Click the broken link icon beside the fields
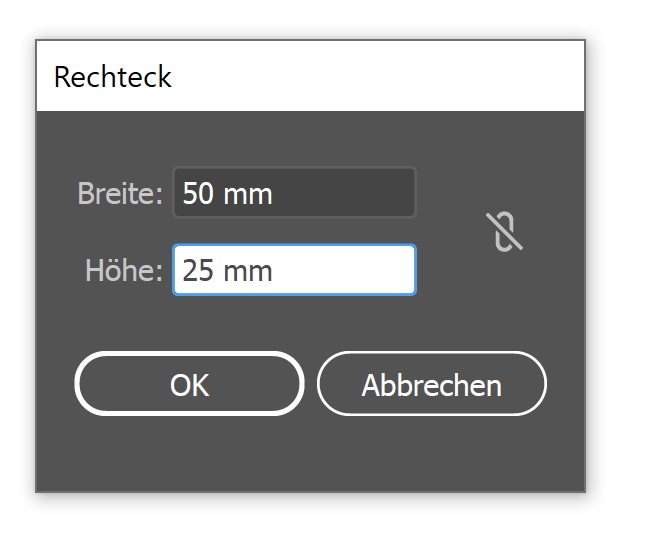 click(x=504, y=232)
